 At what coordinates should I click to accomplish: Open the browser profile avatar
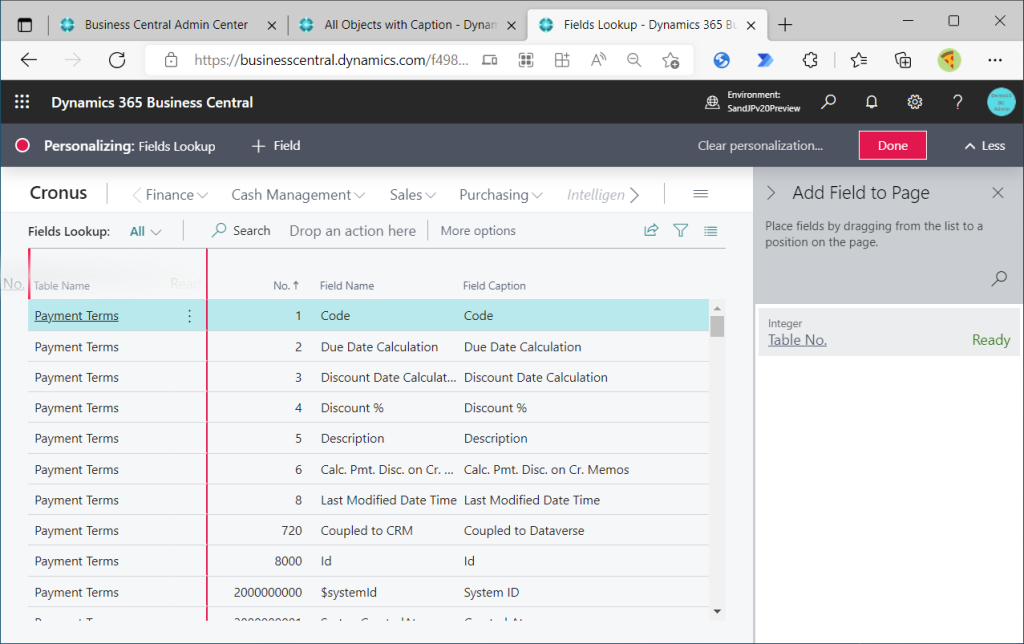pyautogui.click(x=949, y=60)
